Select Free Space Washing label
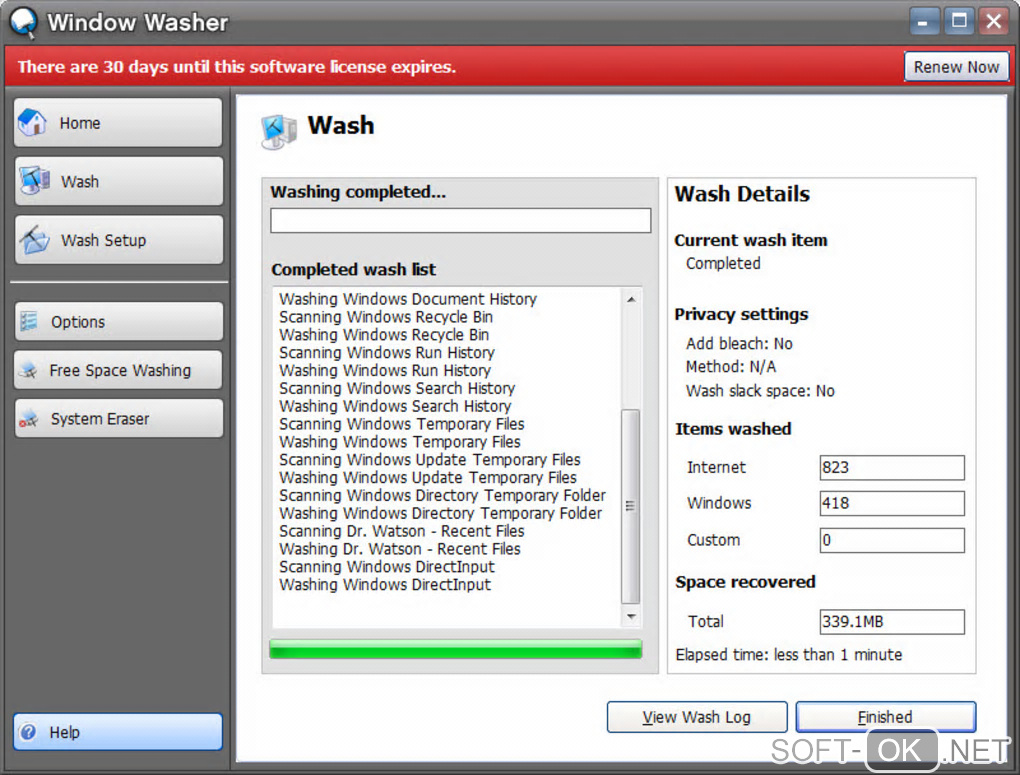The image size is (1020, 775). pyautogui.click(x=120, y=370)
